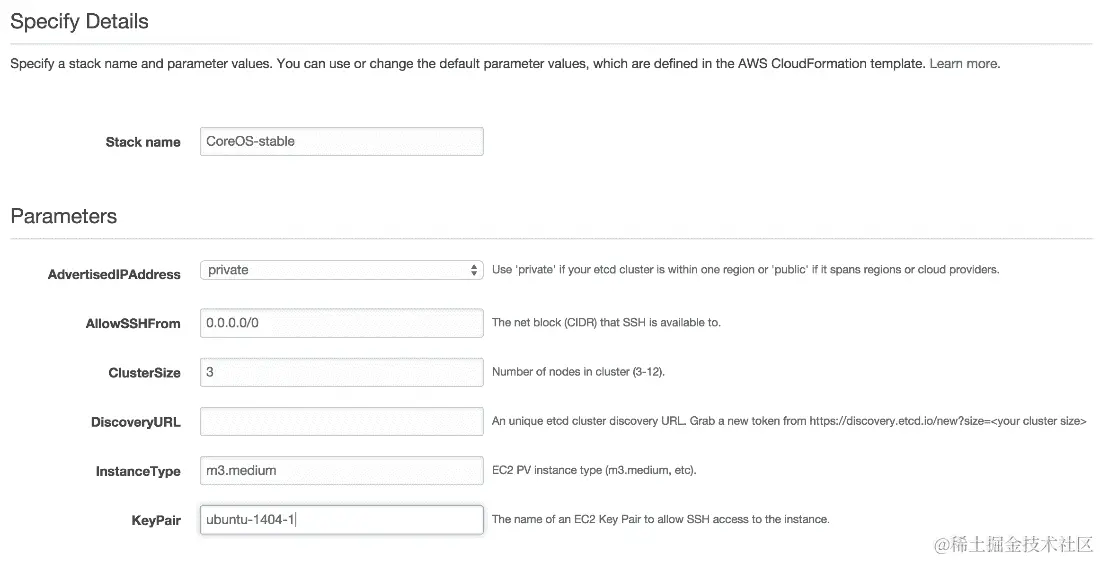This screenshot has width=1100, height=561.
Task: Select the AllowSSHFrom label text
Action: click(133, 323)
